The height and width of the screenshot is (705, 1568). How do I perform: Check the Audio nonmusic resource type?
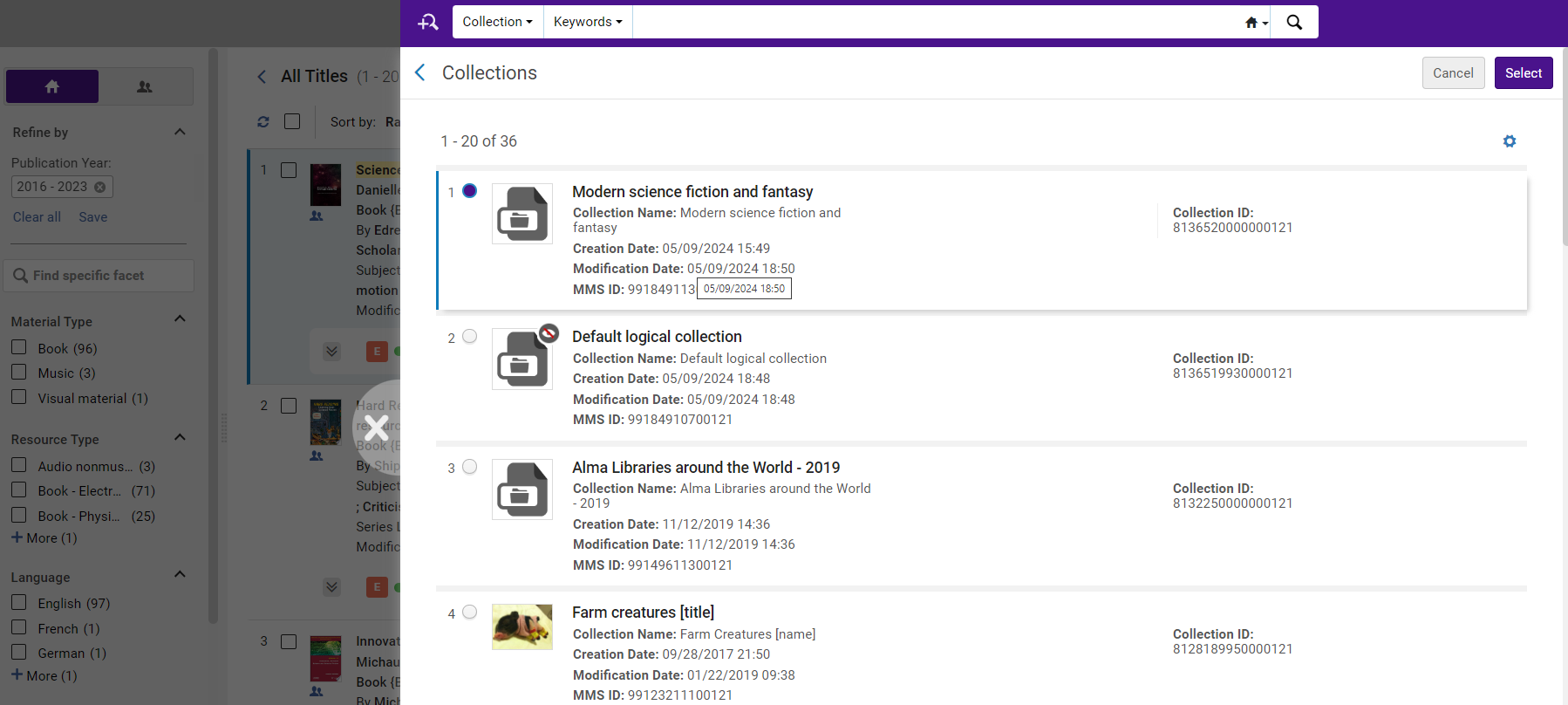coord(19,465)
